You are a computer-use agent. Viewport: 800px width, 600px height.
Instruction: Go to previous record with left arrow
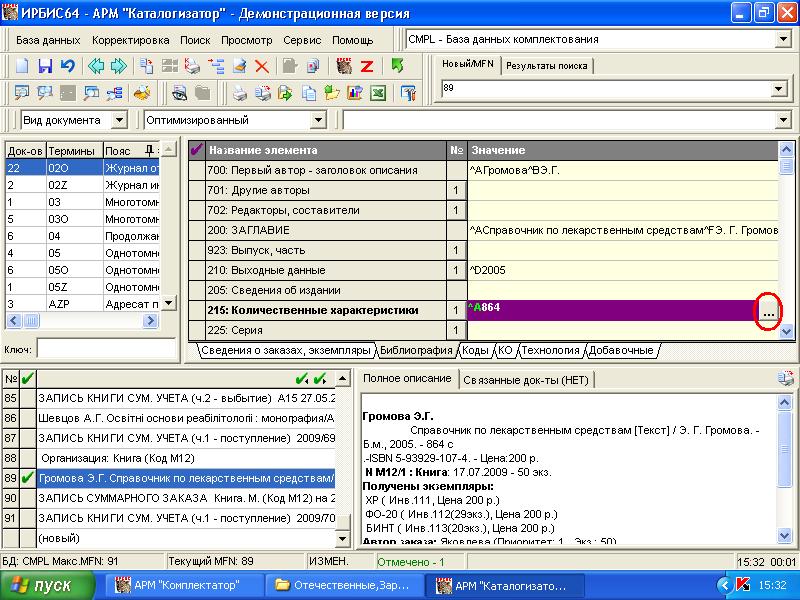pyautogui.click(x=96, y=66)
